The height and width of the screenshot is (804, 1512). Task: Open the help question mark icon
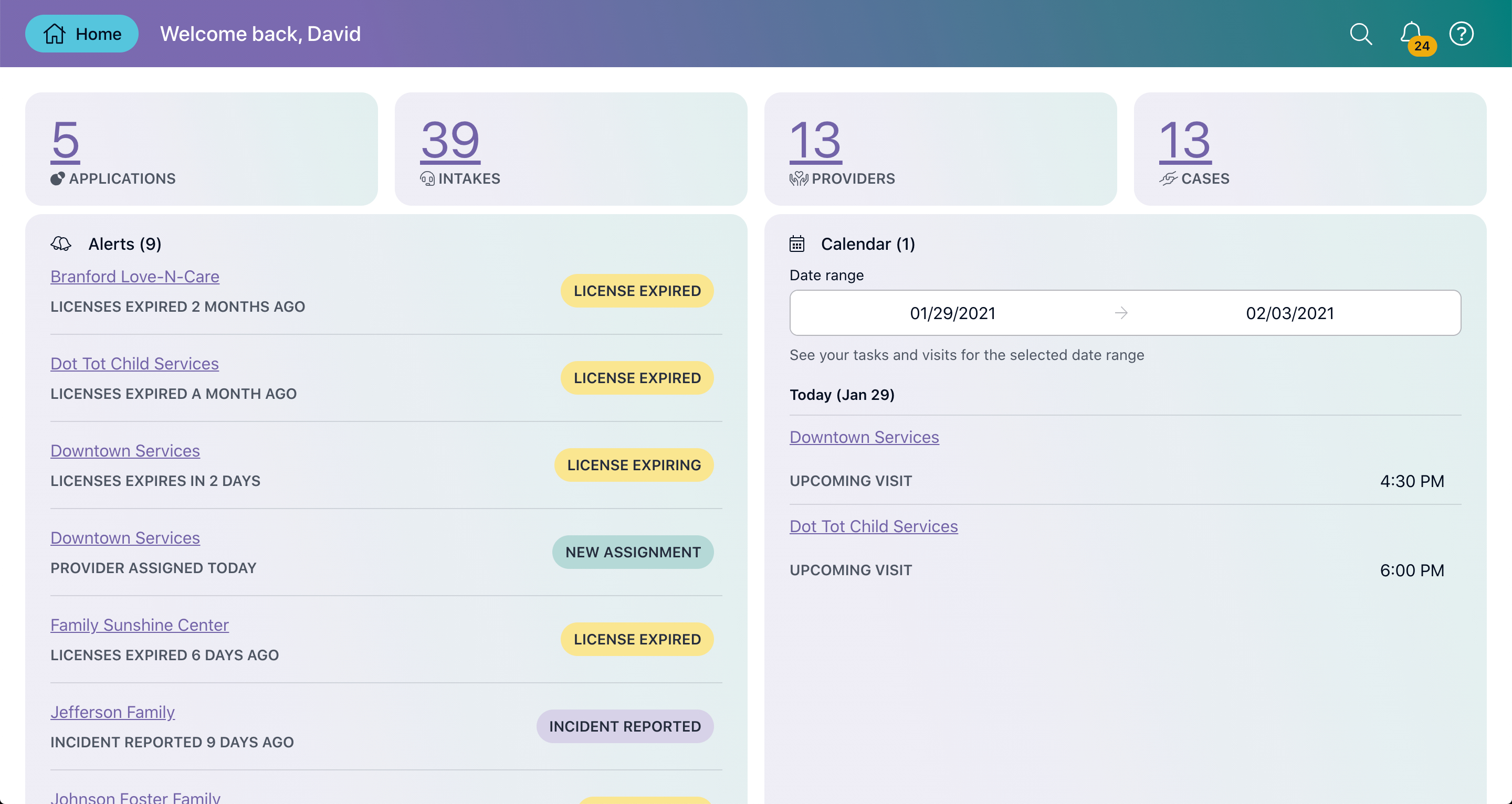pyautogui.click(x=1461, y=34)
